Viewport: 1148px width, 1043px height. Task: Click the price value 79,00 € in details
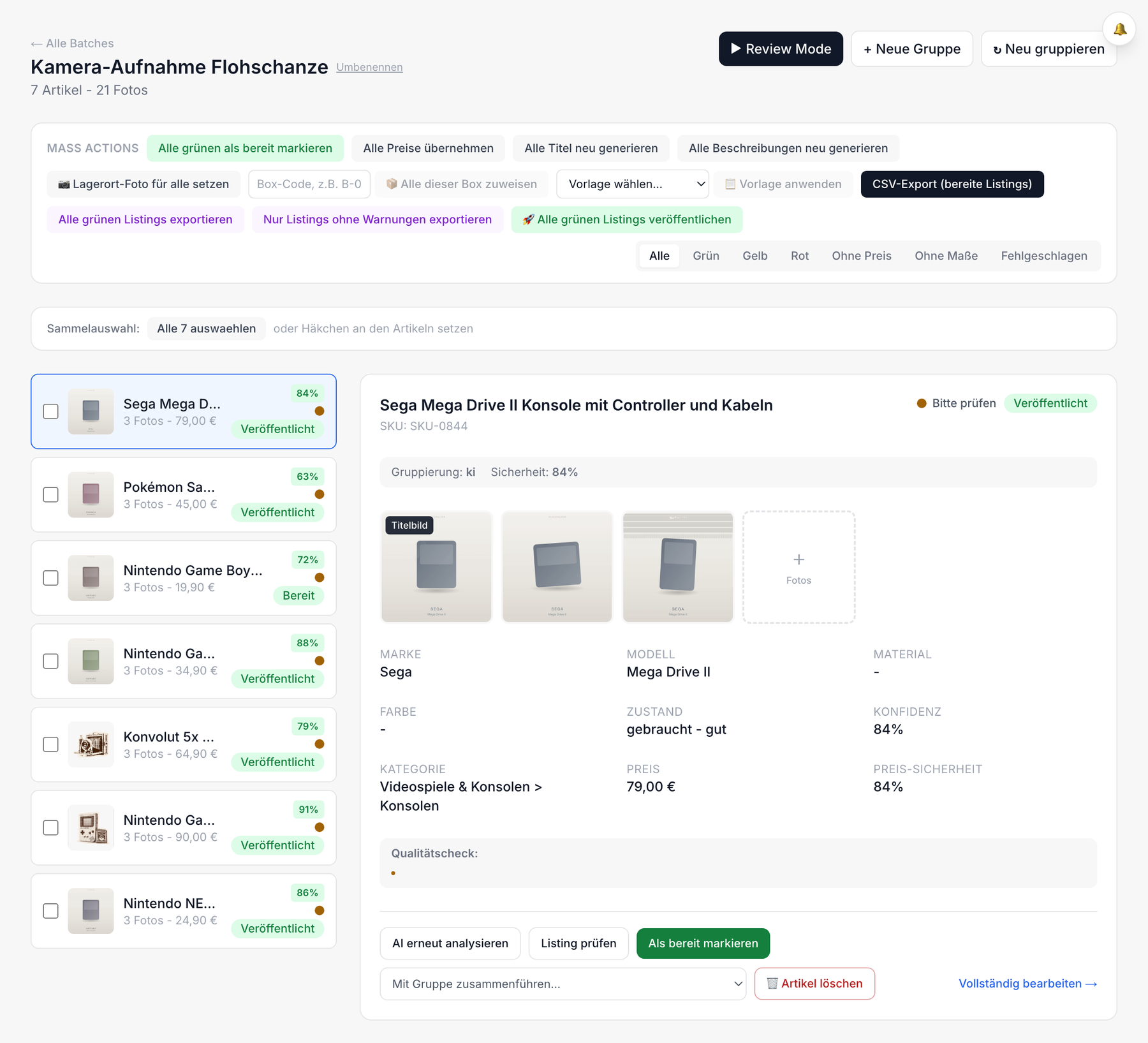tap(651, 787)
